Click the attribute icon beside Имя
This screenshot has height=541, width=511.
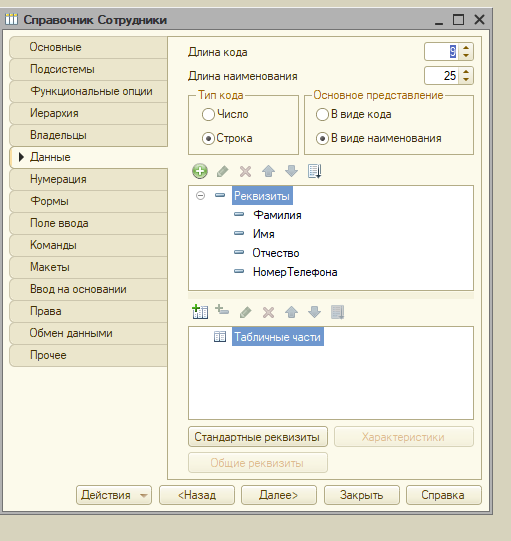tap(239, 233)
